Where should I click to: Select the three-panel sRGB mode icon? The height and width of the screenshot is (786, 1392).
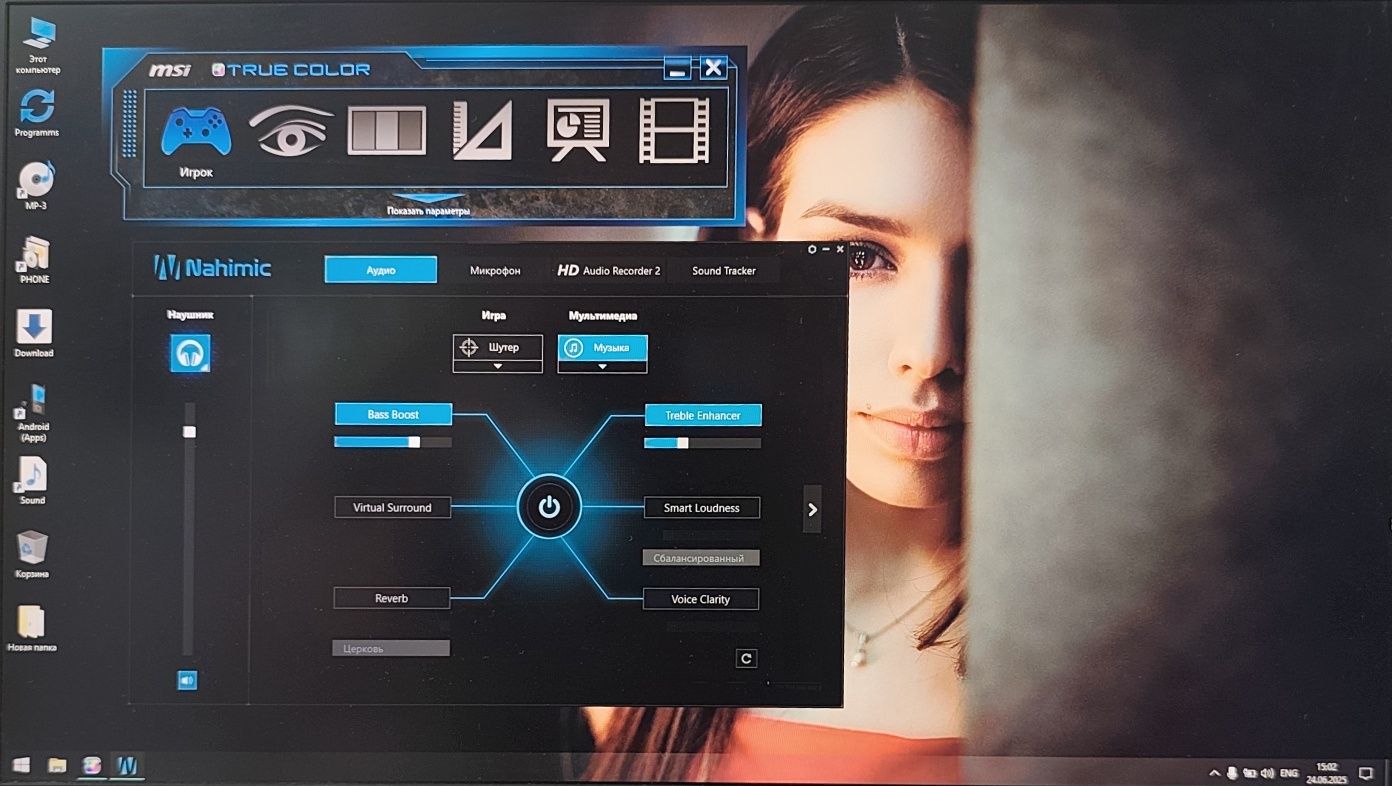(386, 131)
